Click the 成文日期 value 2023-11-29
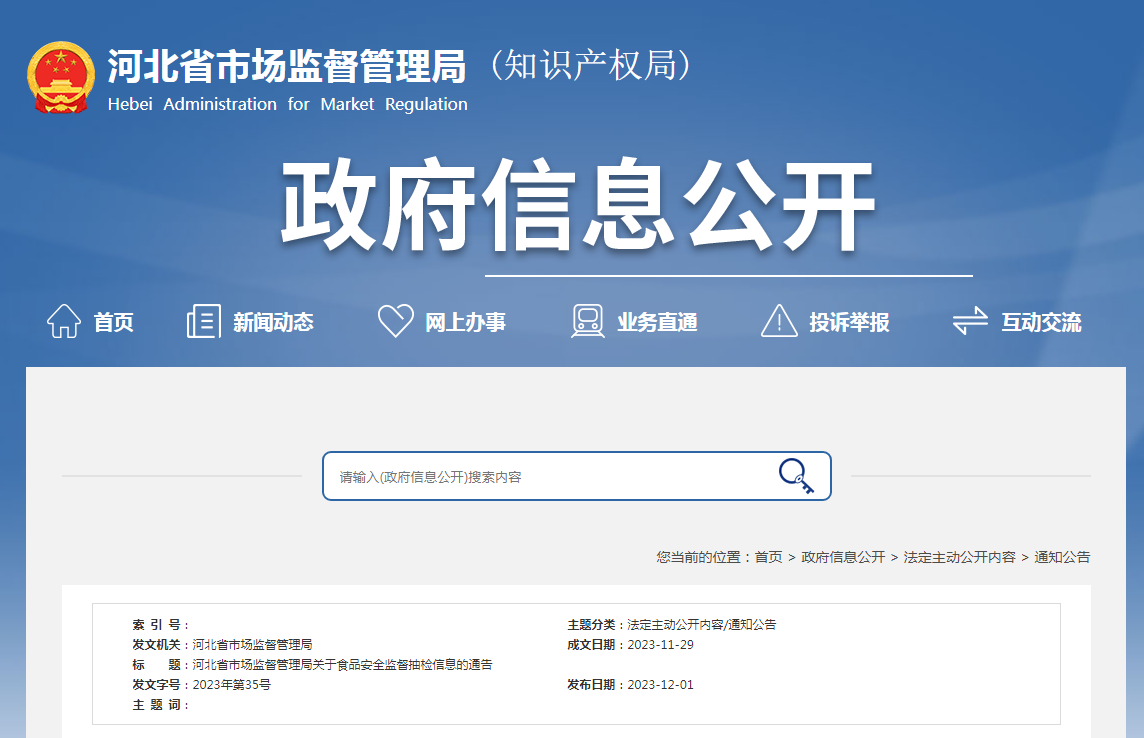 660,645
